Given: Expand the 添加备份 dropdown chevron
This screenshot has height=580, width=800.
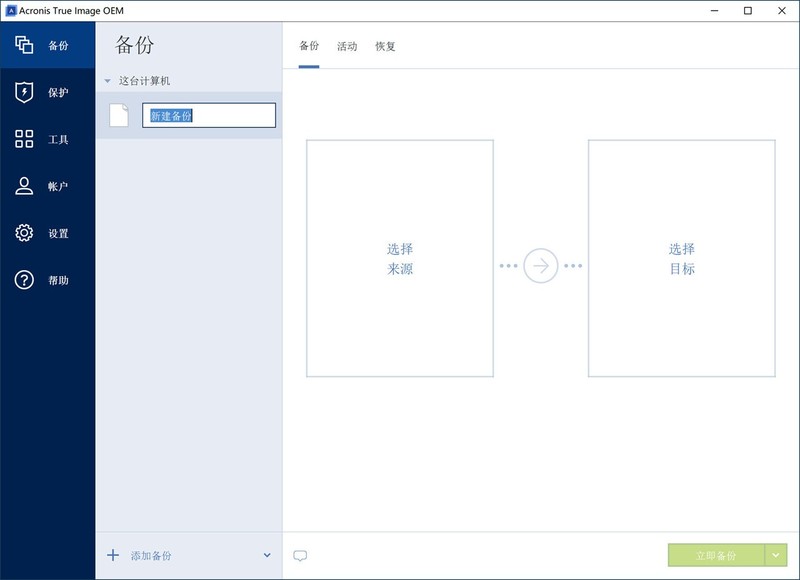Looking at the screenshot, I should (266, 554).
